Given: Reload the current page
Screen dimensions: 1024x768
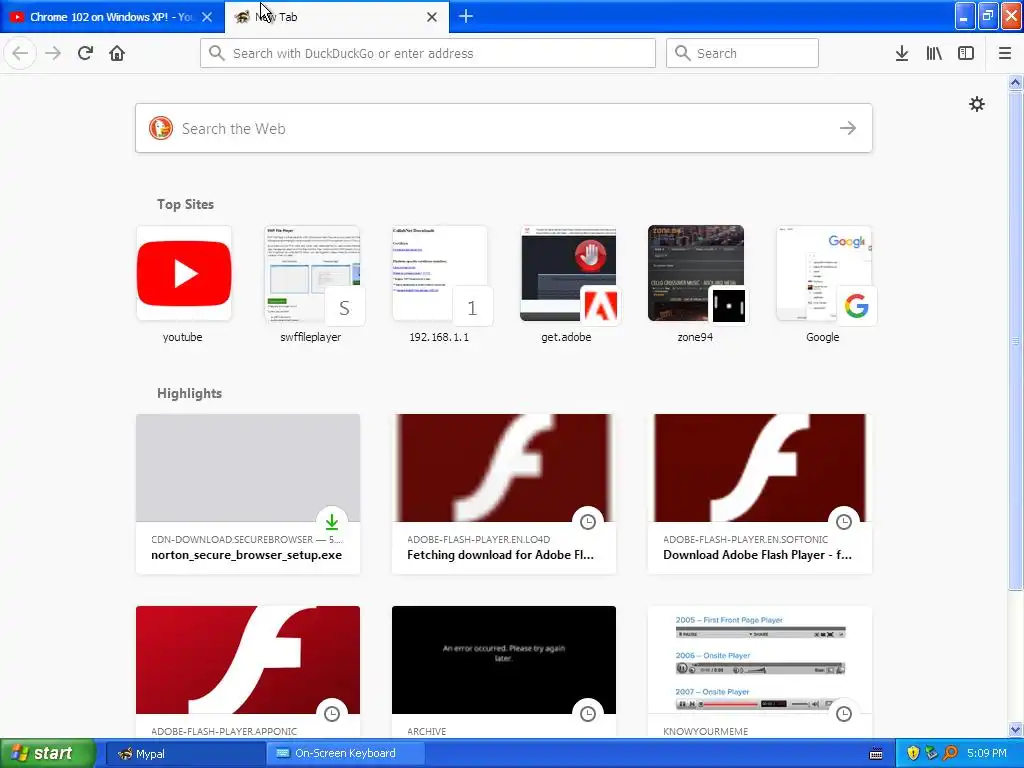Looking at the screenshot, I should coord(85,53).
